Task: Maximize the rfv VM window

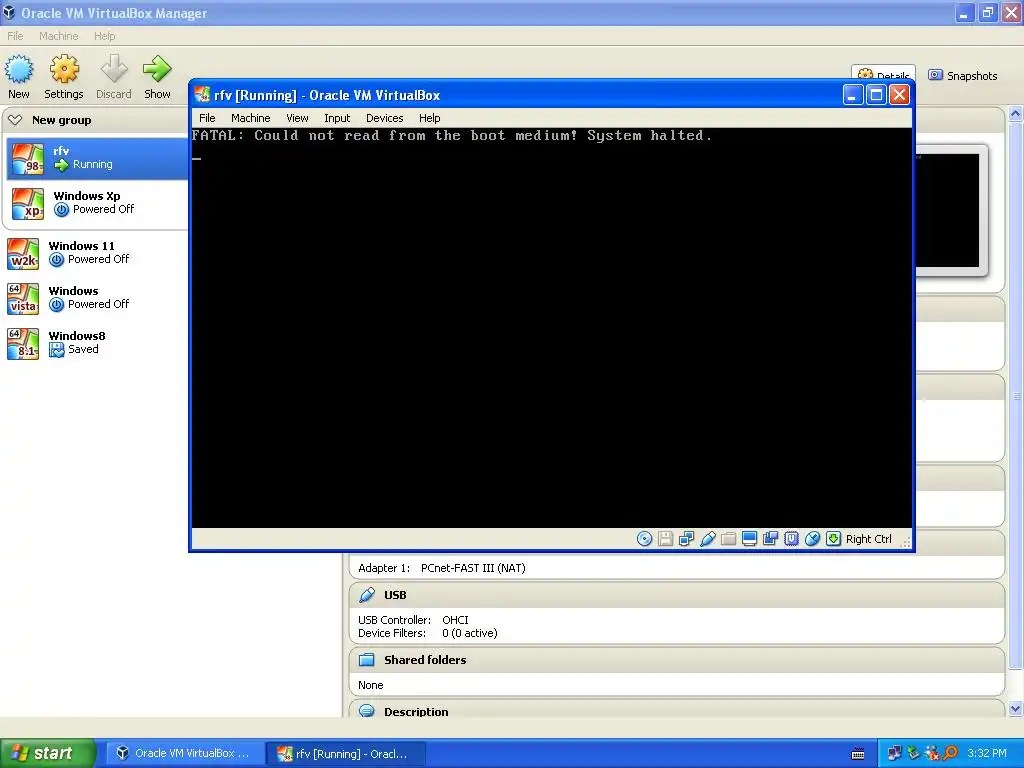Action: (876, 95)
